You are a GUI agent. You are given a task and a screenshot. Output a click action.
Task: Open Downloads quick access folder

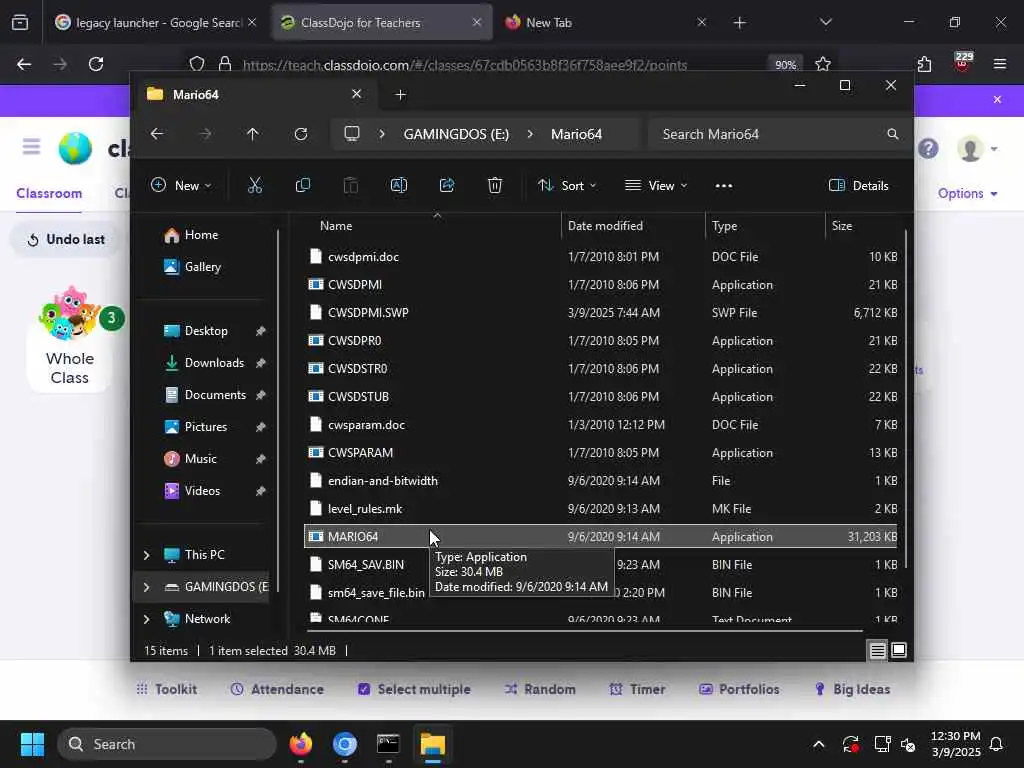[x=214, y=363]
